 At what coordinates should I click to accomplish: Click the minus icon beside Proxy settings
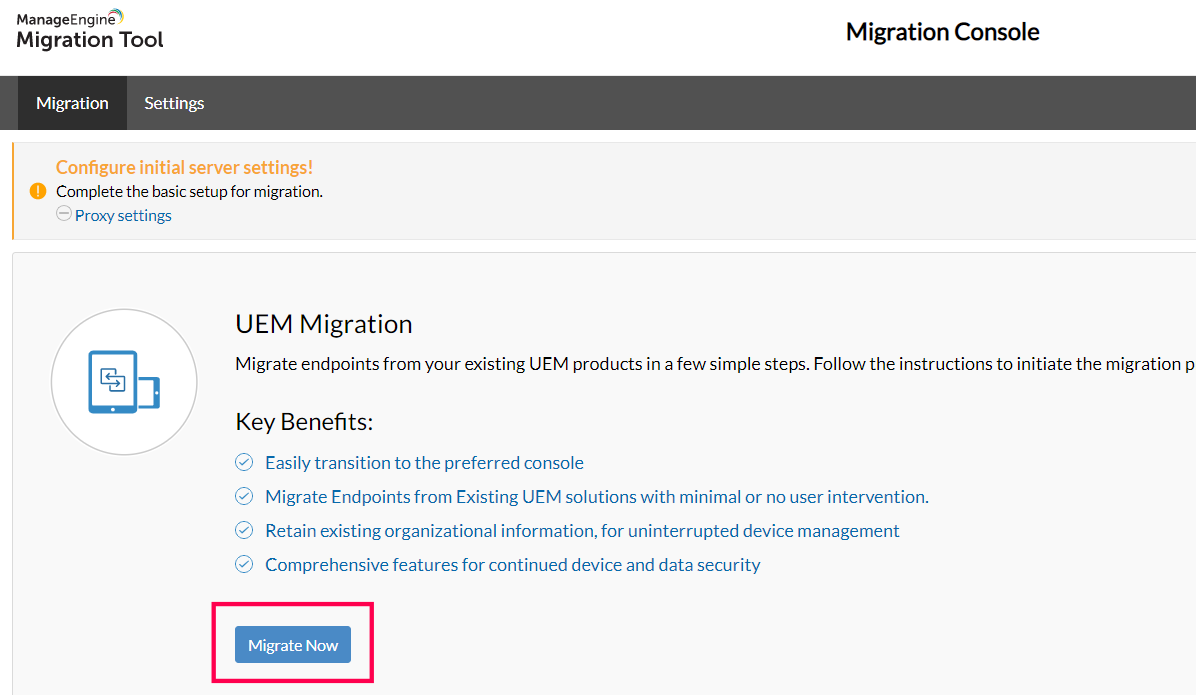(x=64, y=214)
